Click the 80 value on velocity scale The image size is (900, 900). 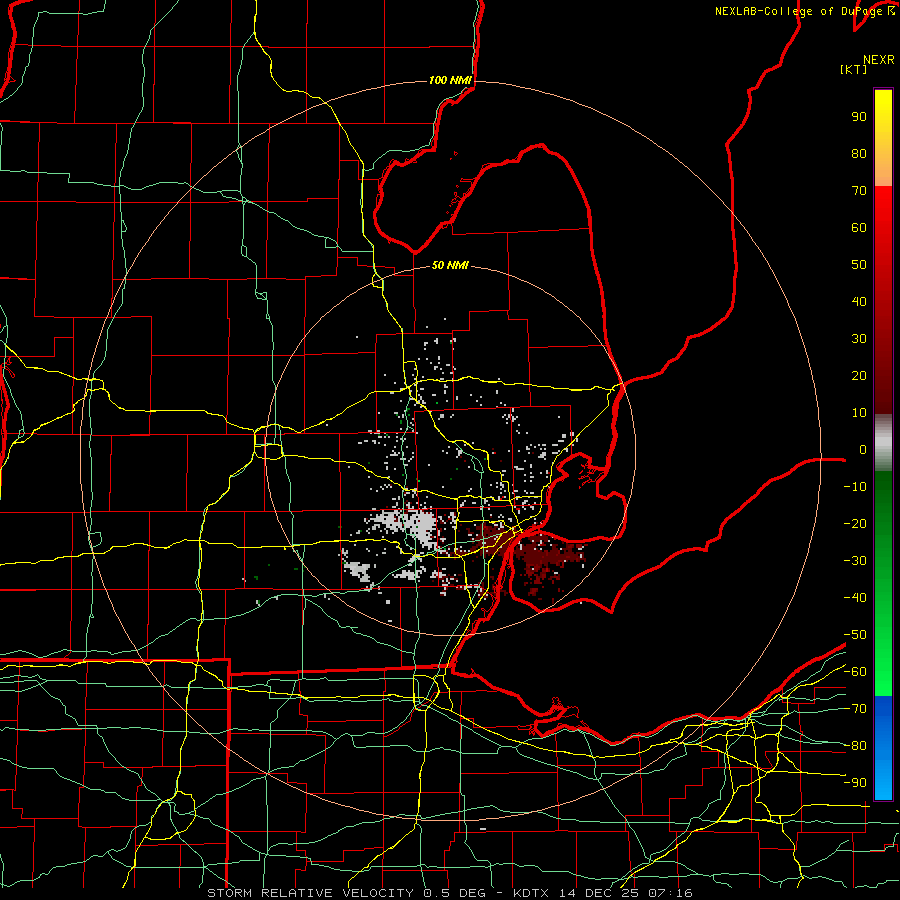pos(859,153)
